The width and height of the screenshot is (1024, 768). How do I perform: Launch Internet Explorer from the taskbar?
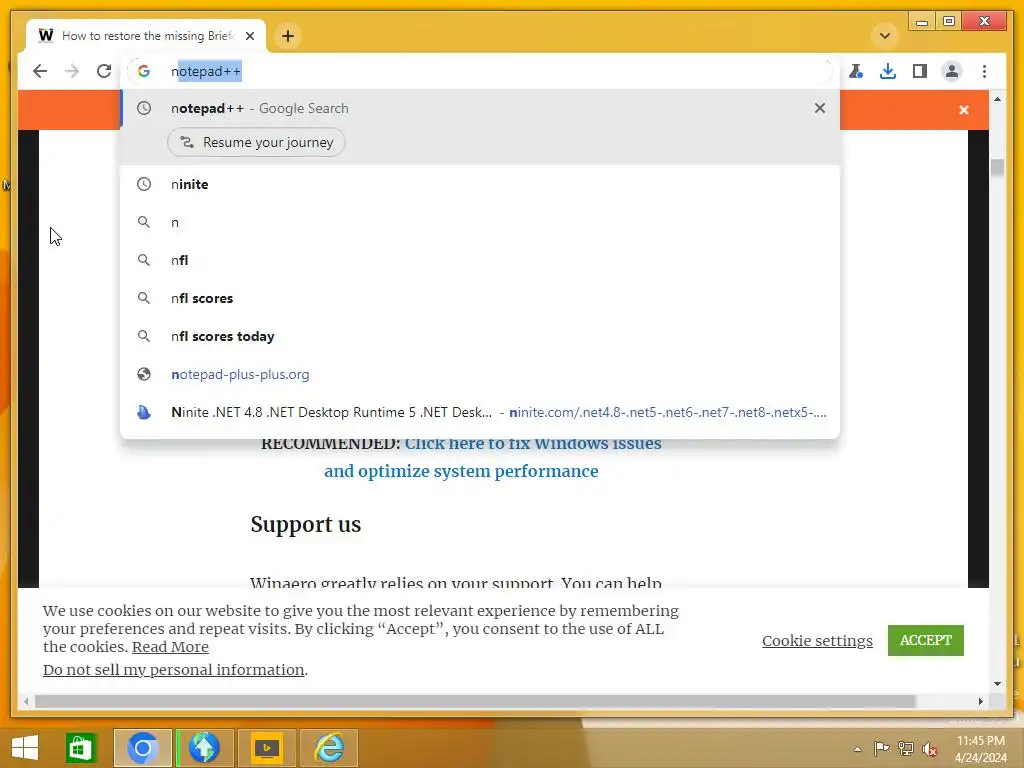pyautogui.click(x=329, y=748)
